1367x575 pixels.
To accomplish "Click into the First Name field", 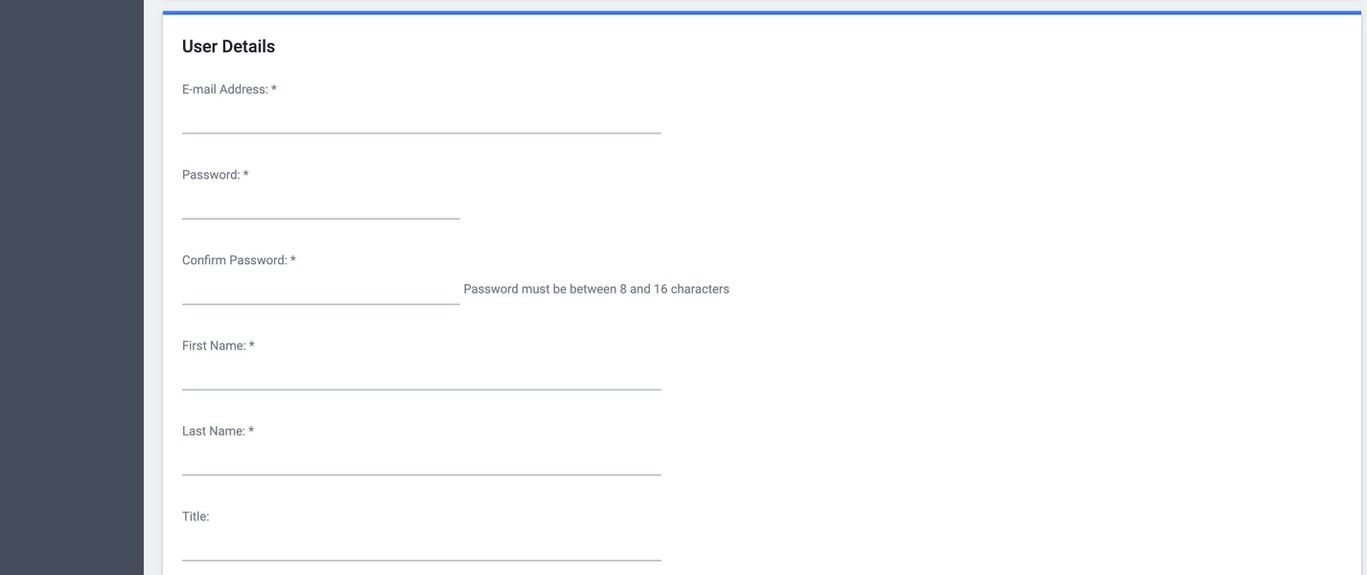I will click(421, 377).
